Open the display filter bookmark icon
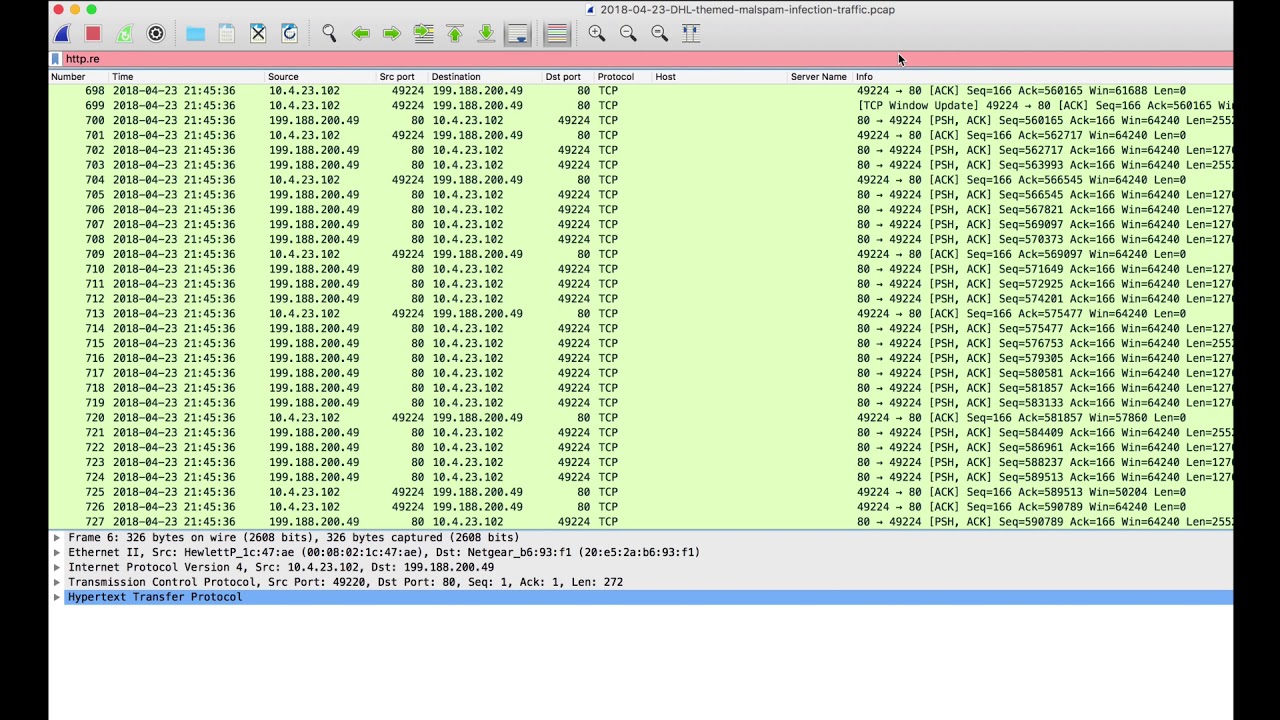1280x720 pixels. pyautogui.click(x=56, y=59)
